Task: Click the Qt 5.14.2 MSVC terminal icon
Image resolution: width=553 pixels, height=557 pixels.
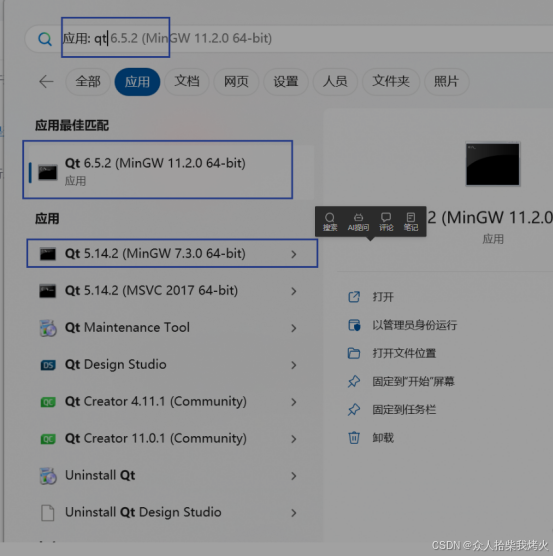Action: click(x=48, y=291)
